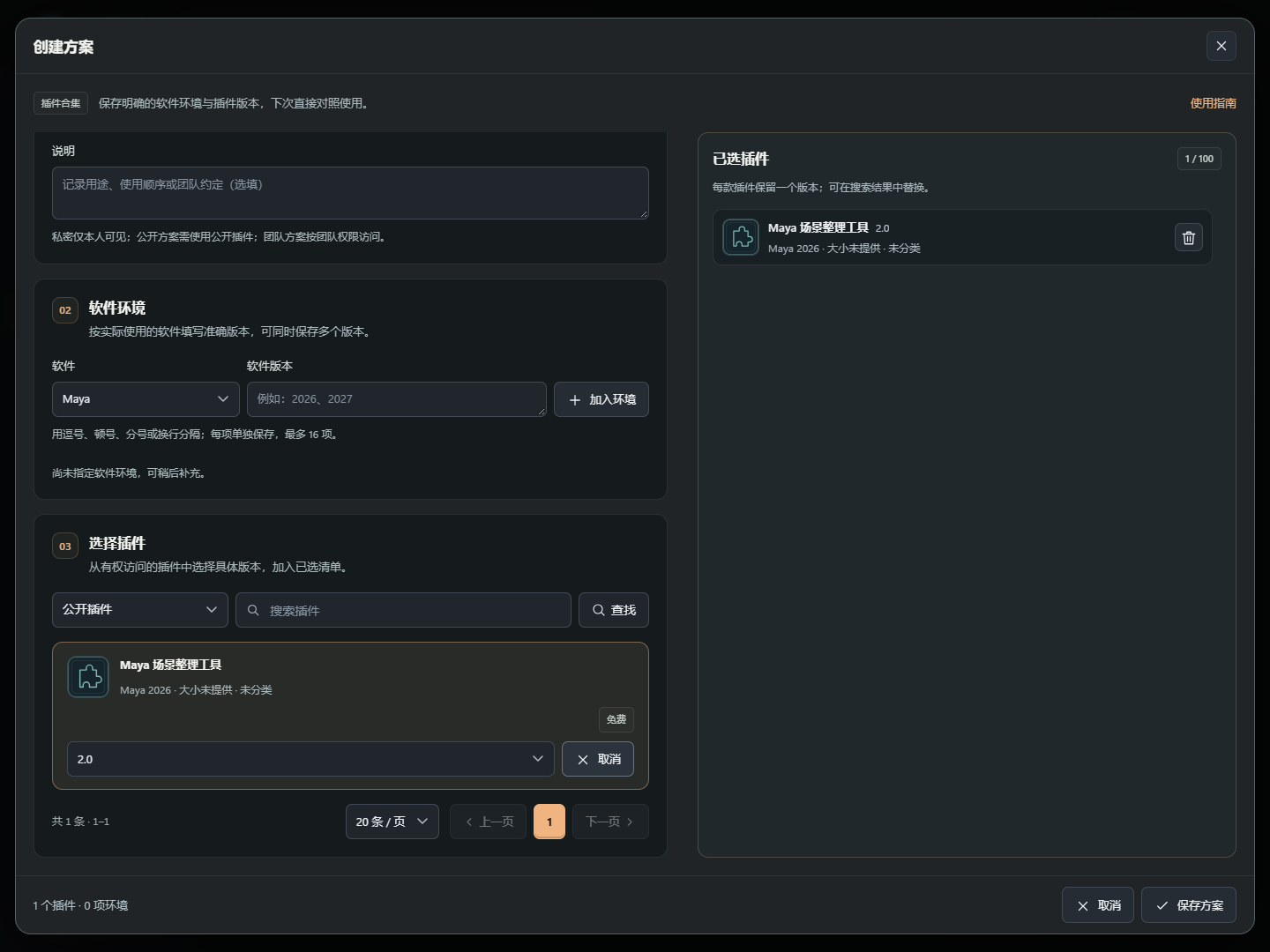This screenshot has height=952, width=1270.
Task: Click the 查找 search button
Action: pyautogui.click(x=614, y=610)
